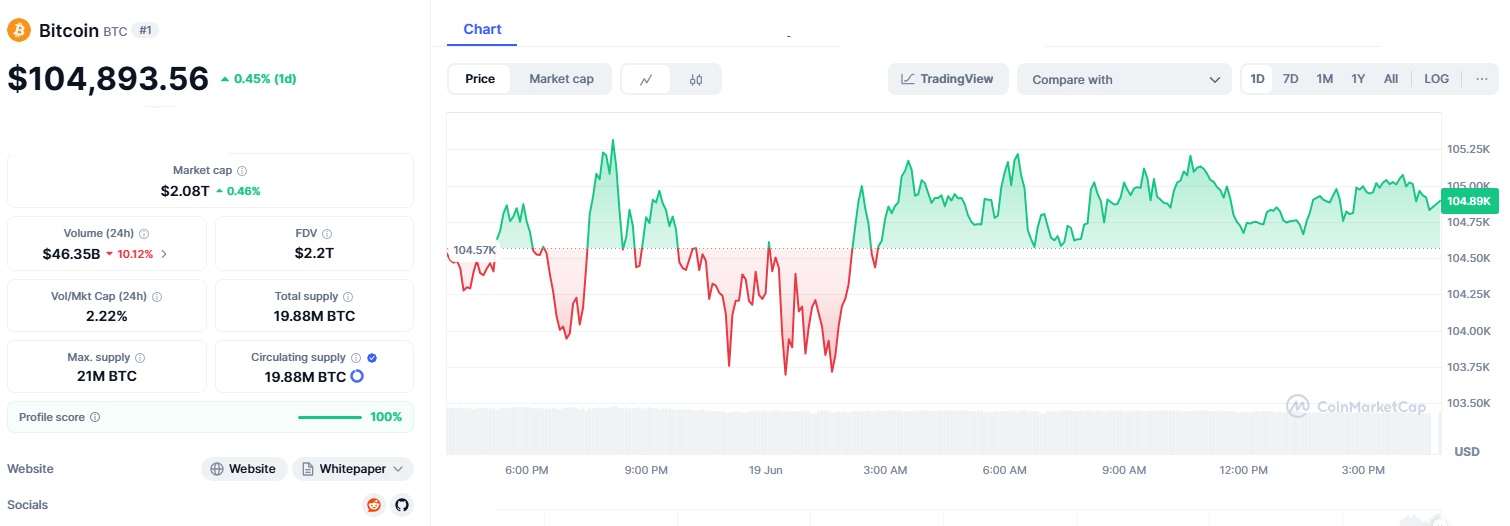Image resolution: width=1510 pixels, height=526 pixels.
Task: Open the Reddit social link icon
Action: click(x=373, y=505)
